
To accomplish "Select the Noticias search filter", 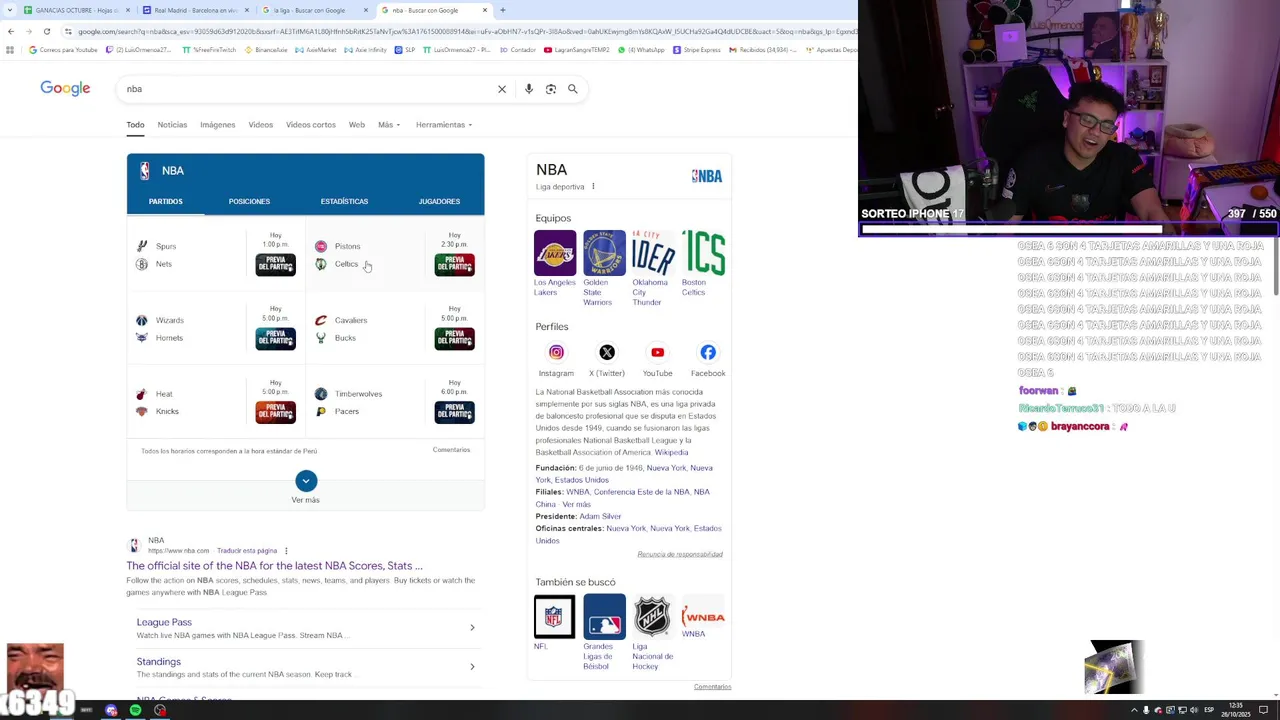I will [x=172, y=125].
